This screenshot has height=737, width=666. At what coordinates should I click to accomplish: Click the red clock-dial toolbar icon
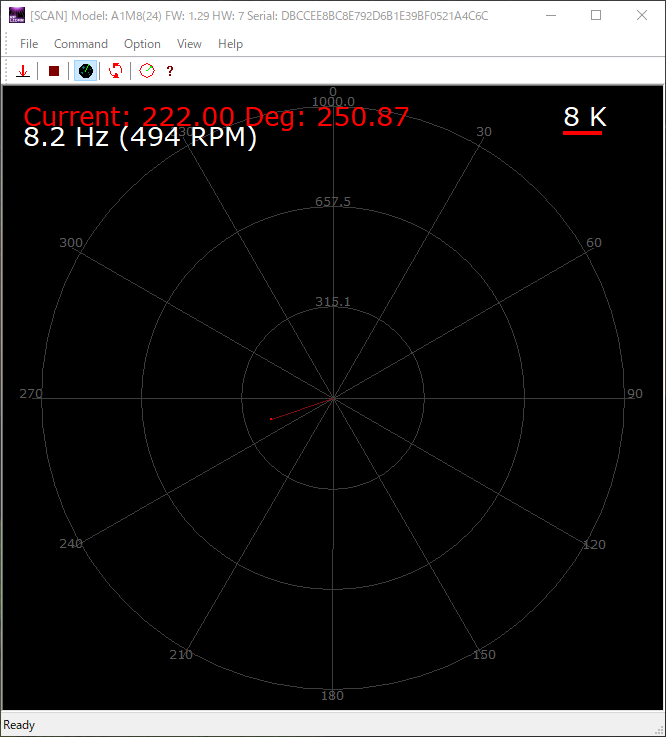pos(147,71)
